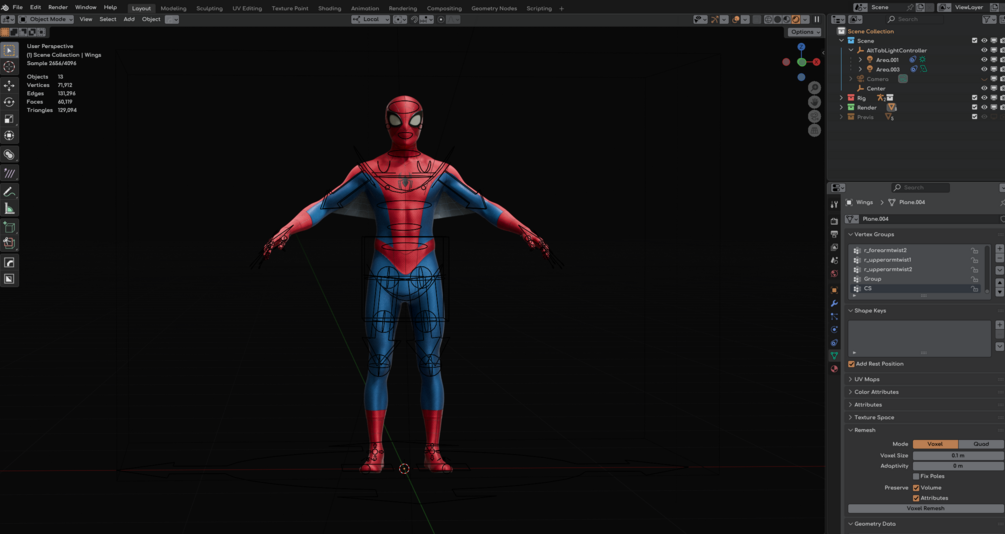Viewport: 1005px width, 534px height.
Task: Expand the UV Maps panel
Action: click(866, 379)
